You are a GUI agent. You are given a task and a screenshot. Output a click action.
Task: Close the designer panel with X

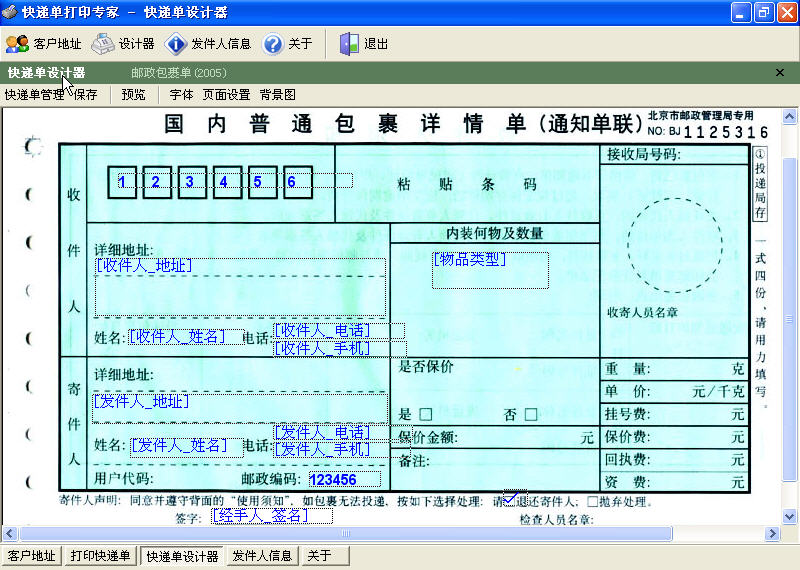pos(780,72)
